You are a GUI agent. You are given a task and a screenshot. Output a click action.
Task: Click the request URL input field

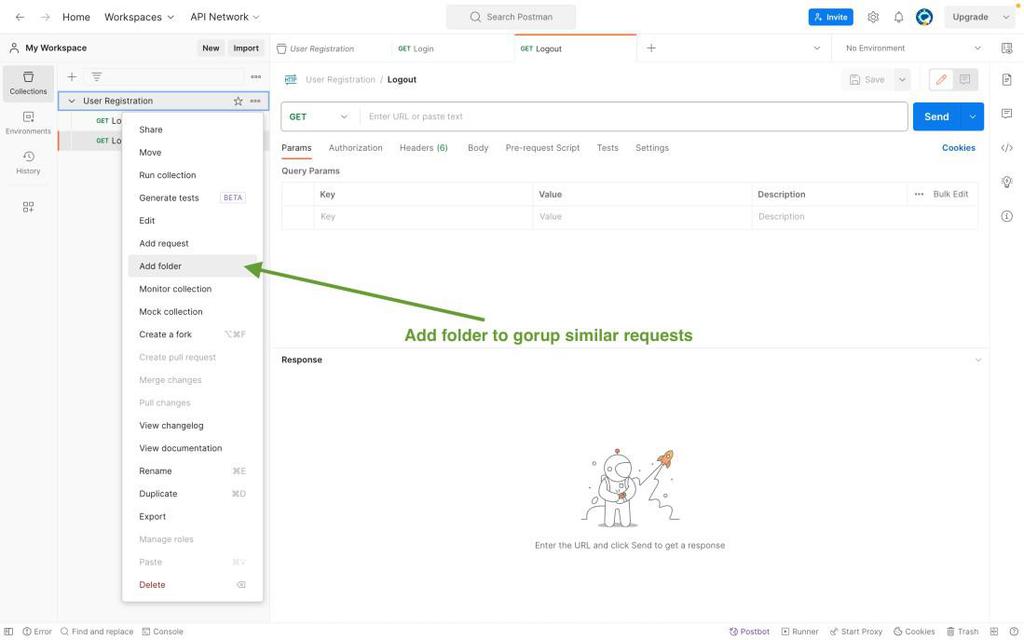[x=633, y=117]
